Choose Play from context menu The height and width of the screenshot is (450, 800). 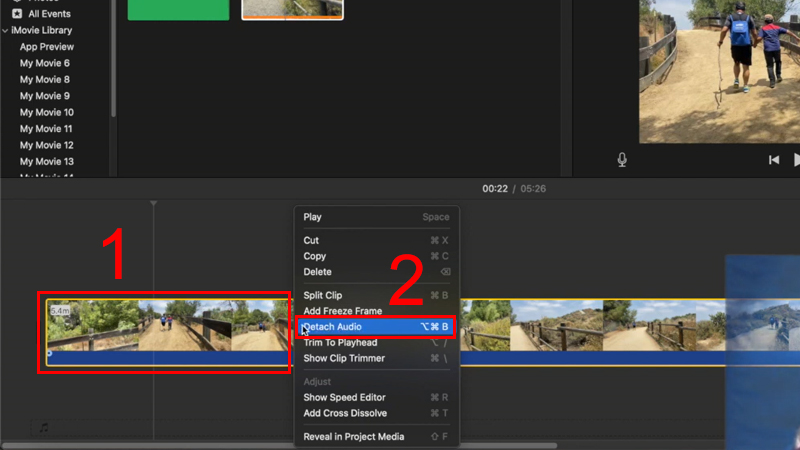pos(377,217)
